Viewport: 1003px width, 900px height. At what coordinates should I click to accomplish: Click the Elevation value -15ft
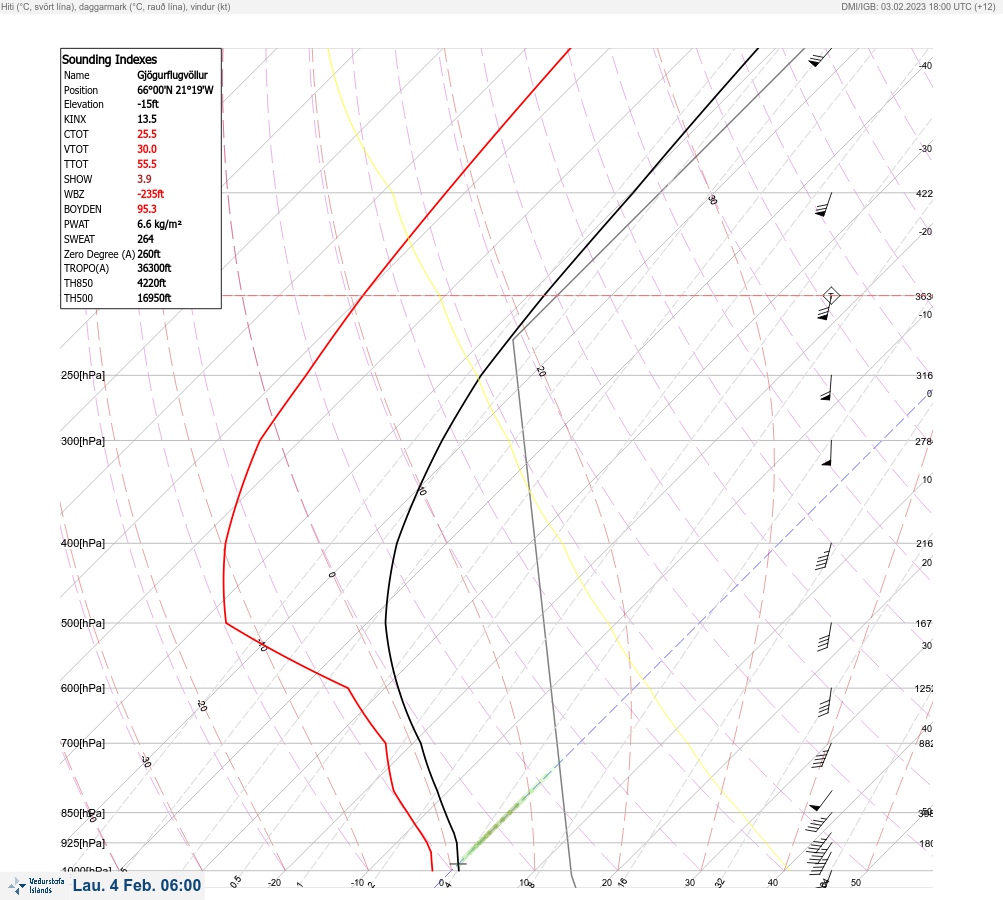pos(148,104)
